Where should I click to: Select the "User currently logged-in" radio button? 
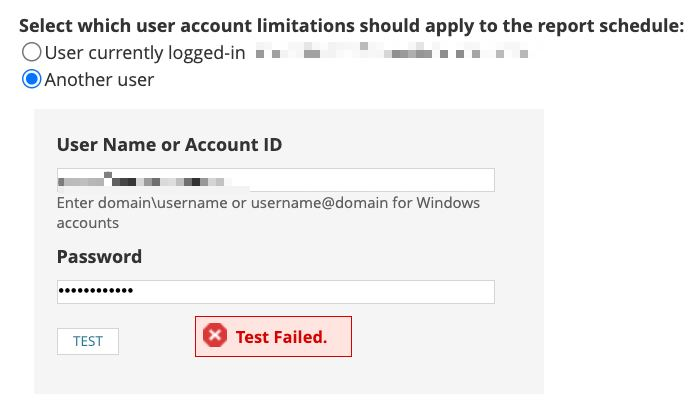(32, 52)
